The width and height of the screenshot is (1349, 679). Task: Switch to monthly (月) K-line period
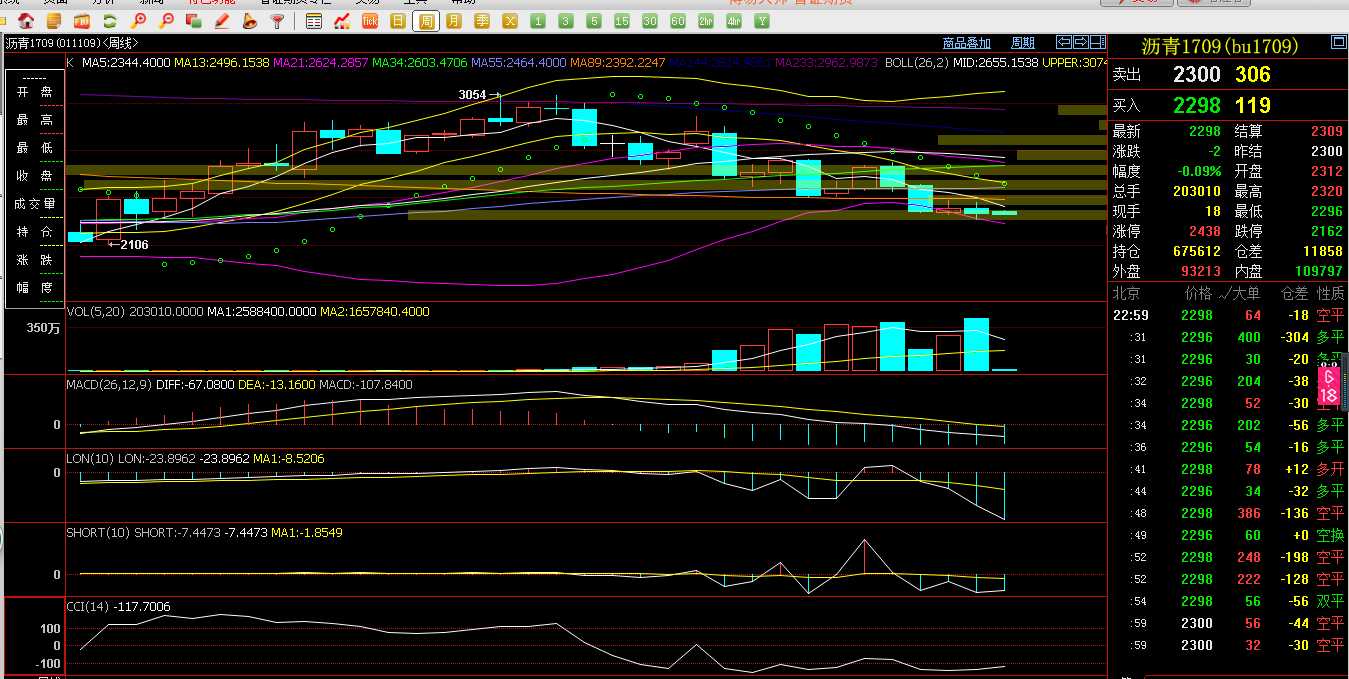pyautogui.click(x=454, y=20)
